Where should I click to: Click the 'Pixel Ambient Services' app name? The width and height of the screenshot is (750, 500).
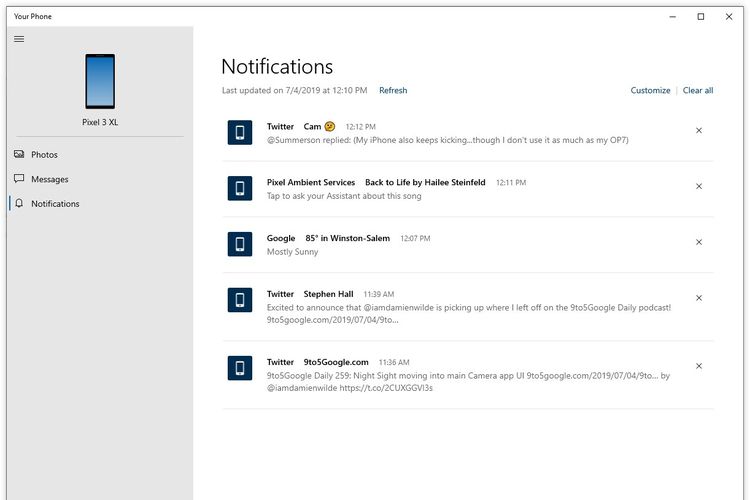tap(311, 182)
